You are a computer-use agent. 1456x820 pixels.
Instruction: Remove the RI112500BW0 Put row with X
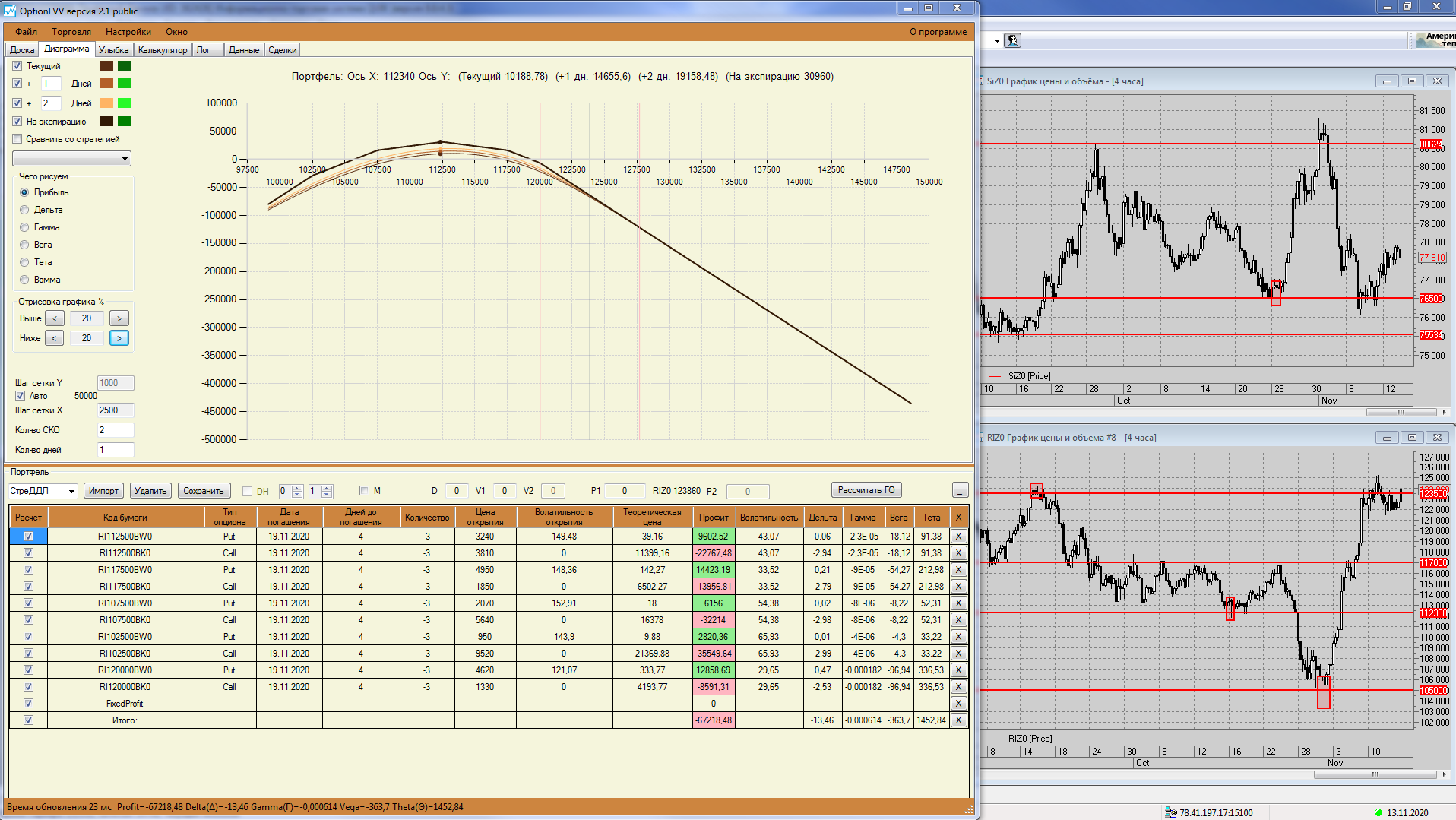[959, 537]
